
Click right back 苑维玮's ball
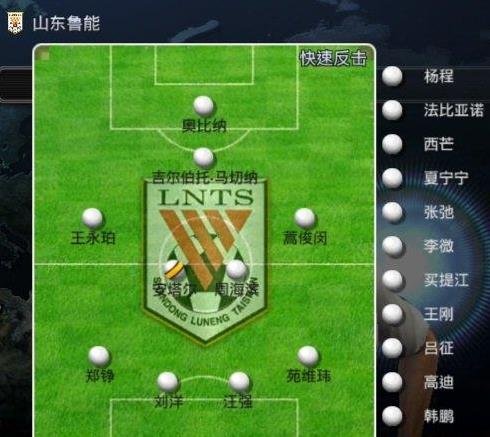[x=308, y=356]
